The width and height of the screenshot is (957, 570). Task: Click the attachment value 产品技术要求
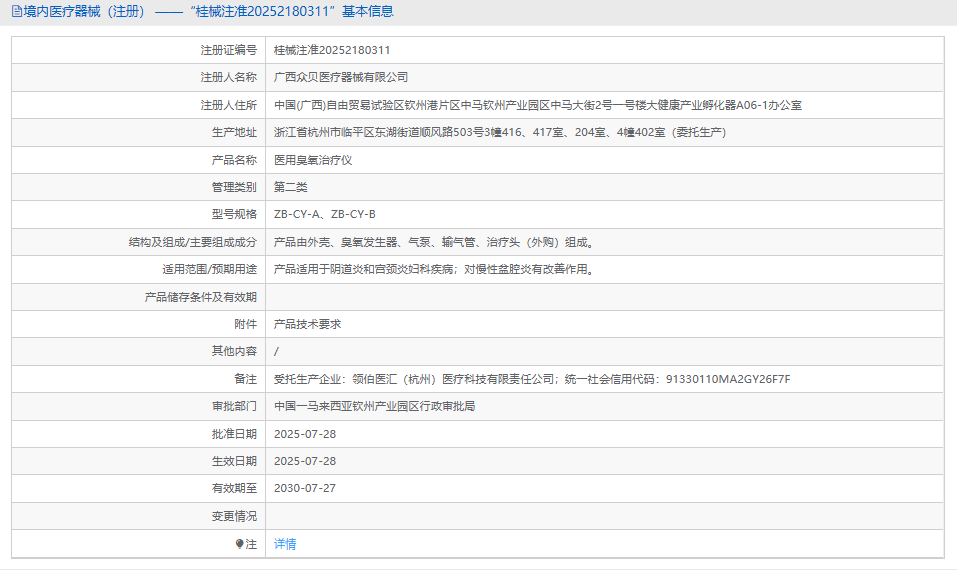click(307, 324)
